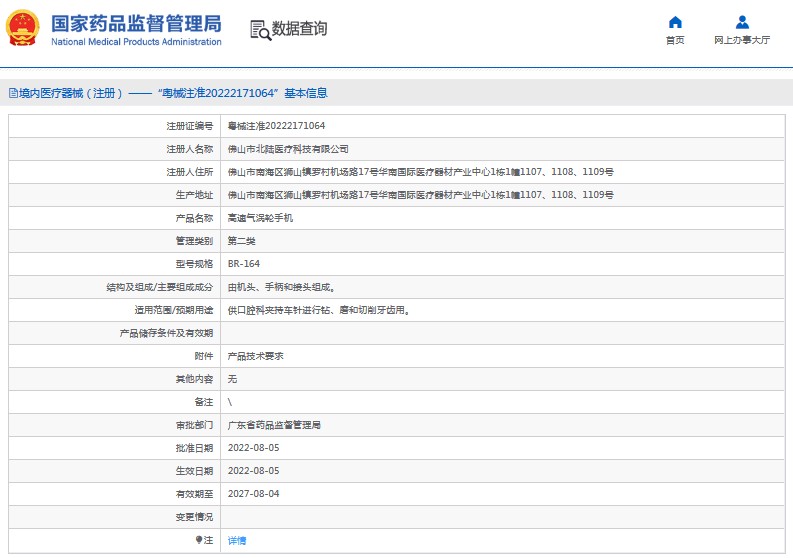Click the 国家药品监督管理局 site title
The width and height of the screenshot is (793, 558).
135,23
